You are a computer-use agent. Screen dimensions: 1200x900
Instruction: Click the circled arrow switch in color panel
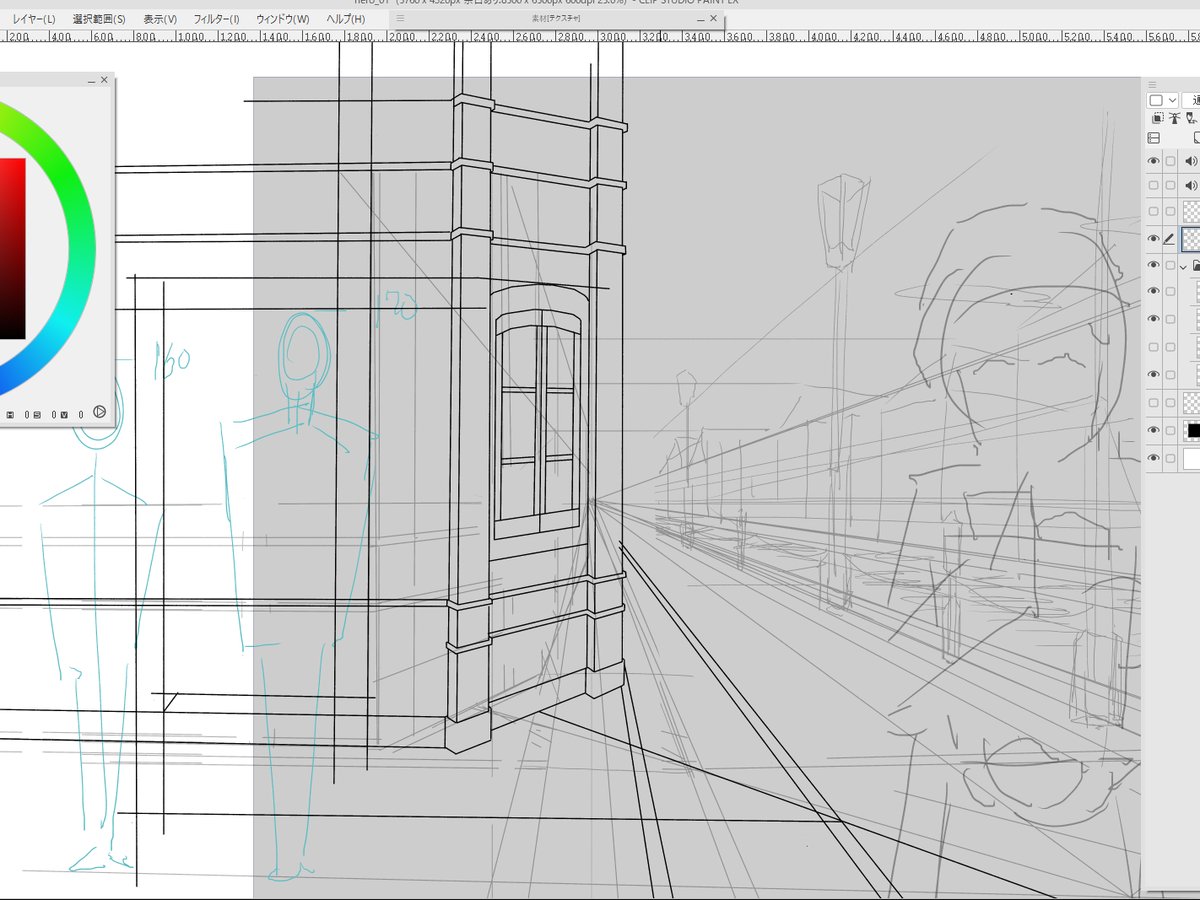[99, 412]
